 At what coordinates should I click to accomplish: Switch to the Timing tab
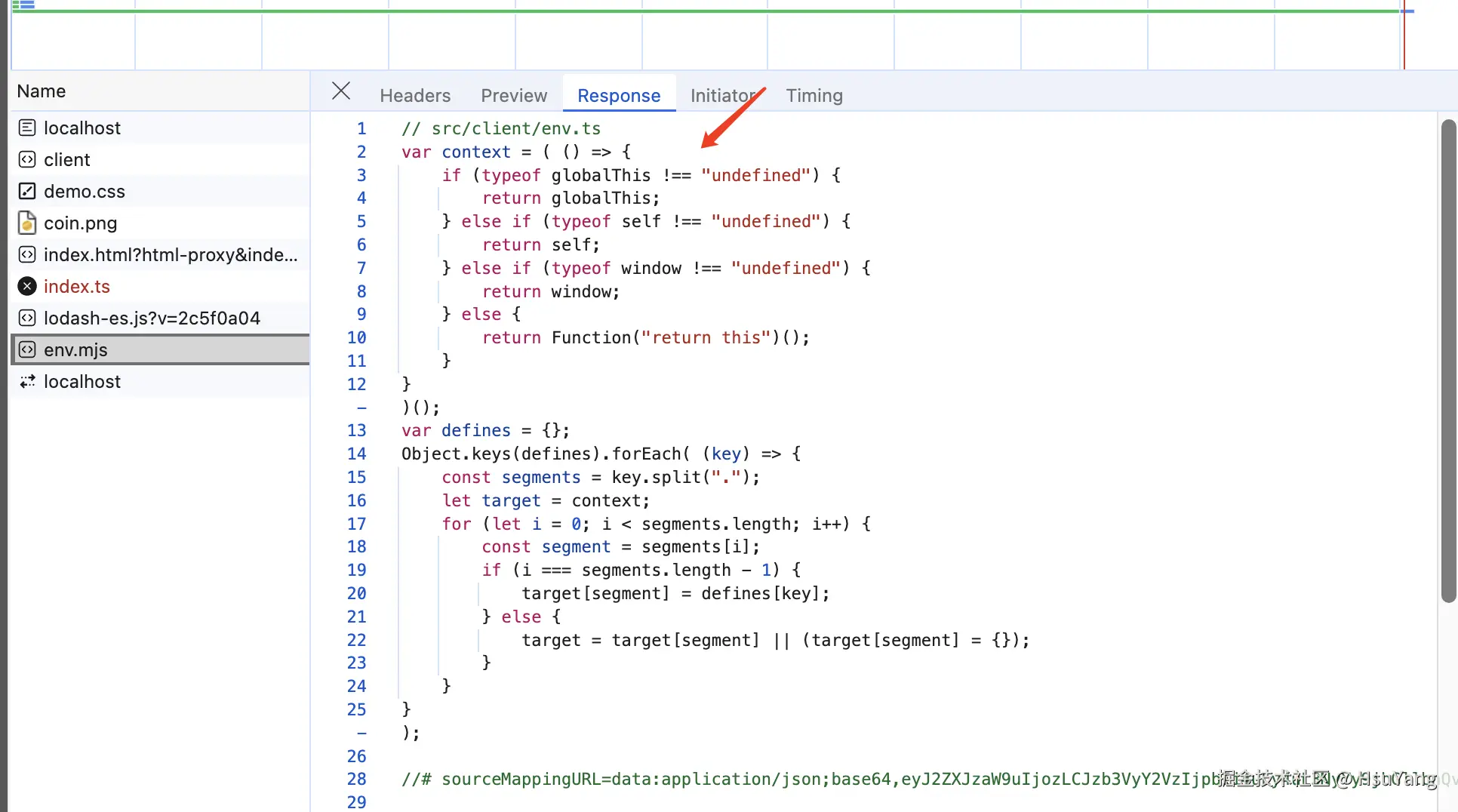(x=814, y=96)
